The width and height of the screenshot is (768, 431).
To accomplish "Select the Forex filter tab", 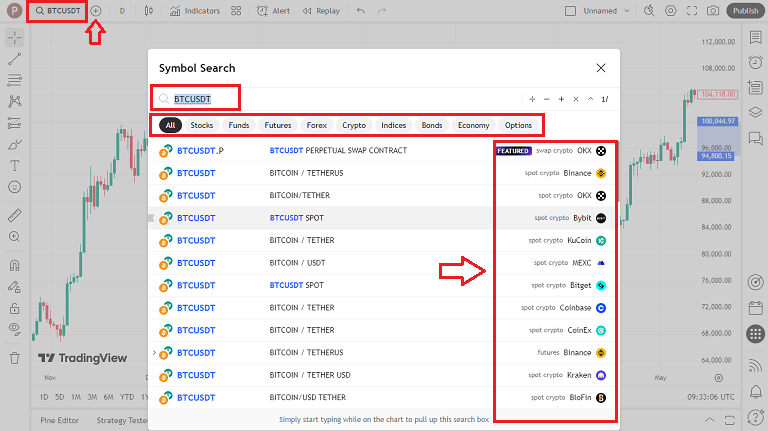I will [x=316, y=125].
